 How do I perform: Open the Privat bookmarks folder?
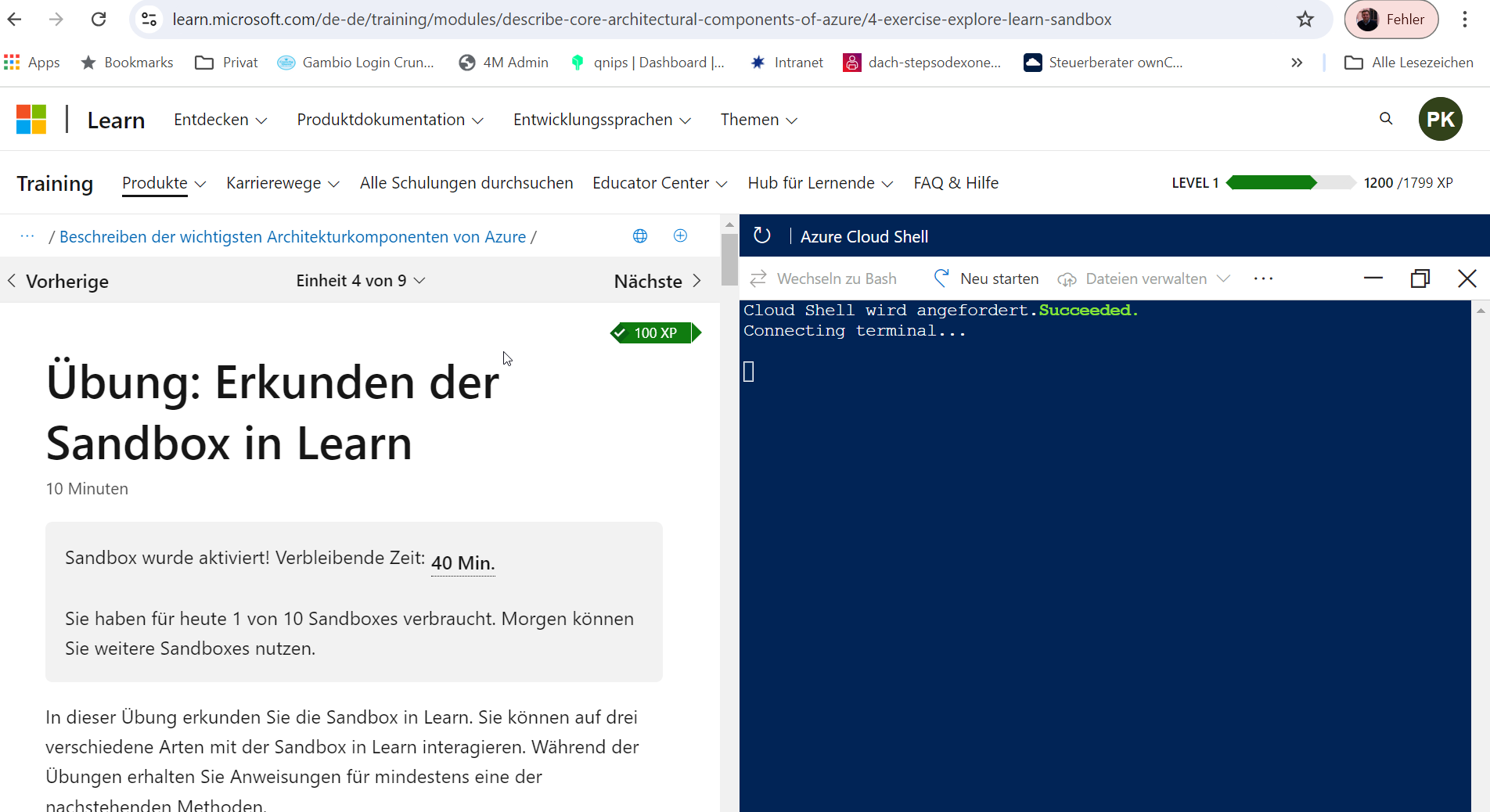click(226, 63)
